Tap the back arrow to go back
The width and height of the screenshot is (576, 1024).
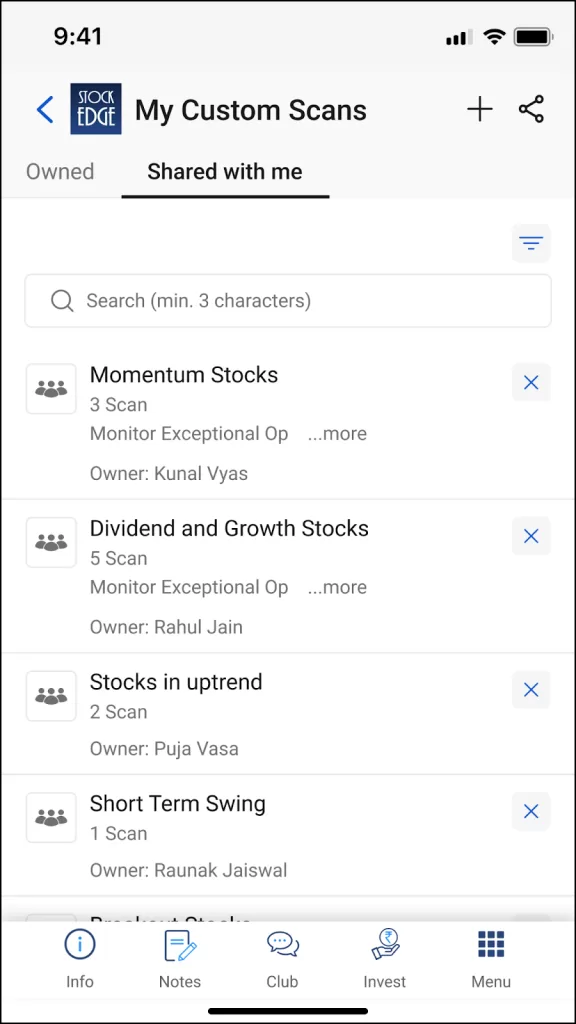coord(44,109)
